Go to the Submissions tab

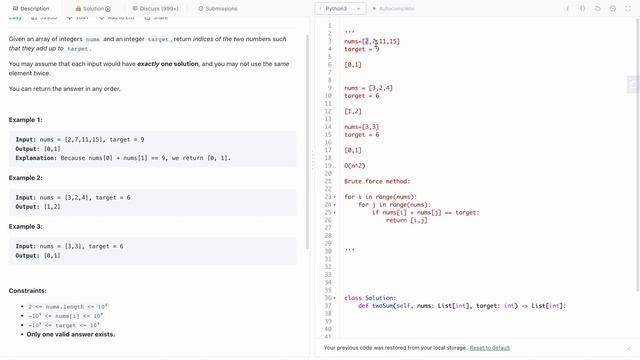click(218, 9)
